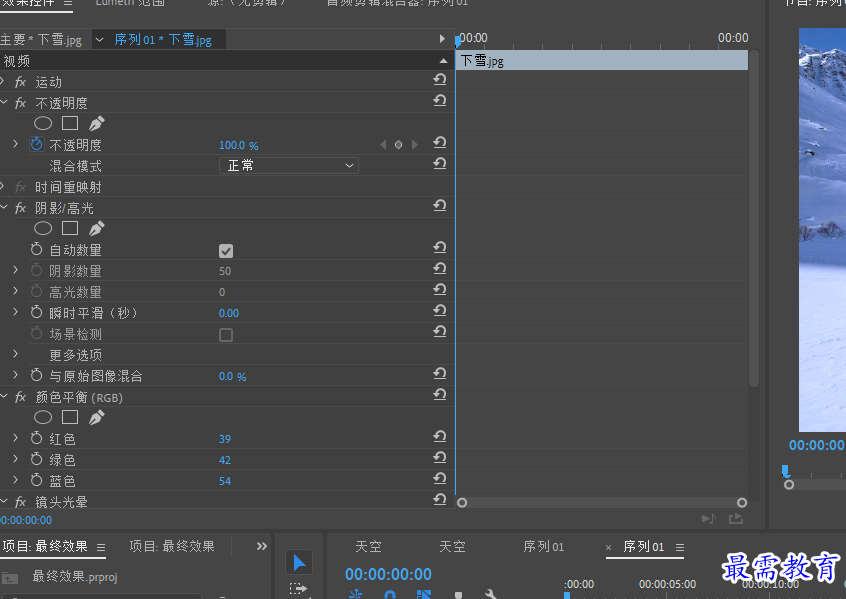Show overflow panels in project panel
This screenshot has width=846, height=599.
coord(262,547)
